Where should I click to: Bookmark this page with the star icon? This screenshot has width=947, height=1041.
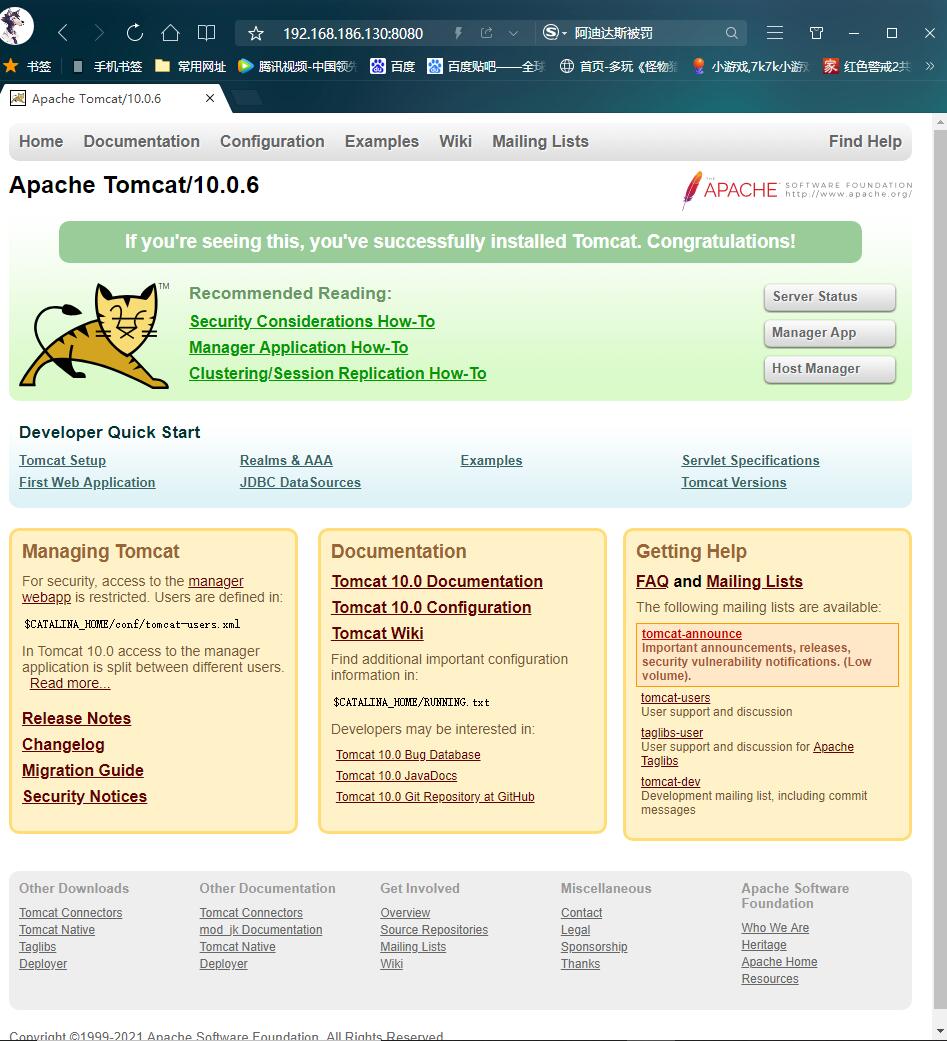tap(256, 33)
